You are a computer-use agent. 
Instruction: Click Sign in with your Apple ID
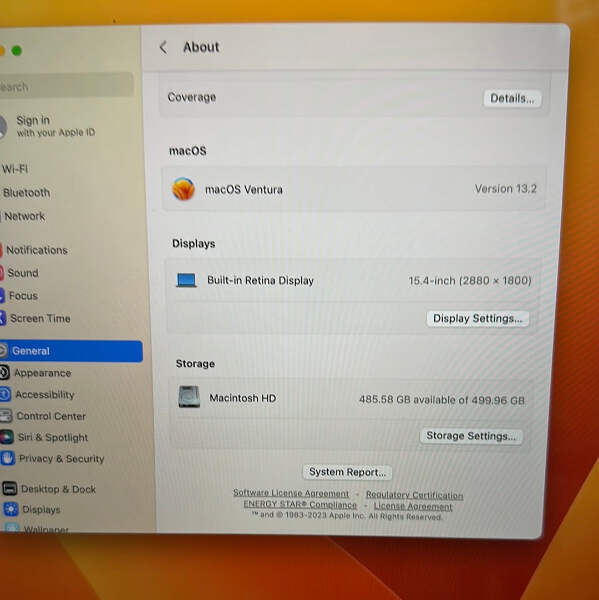[x=55, y=126]
